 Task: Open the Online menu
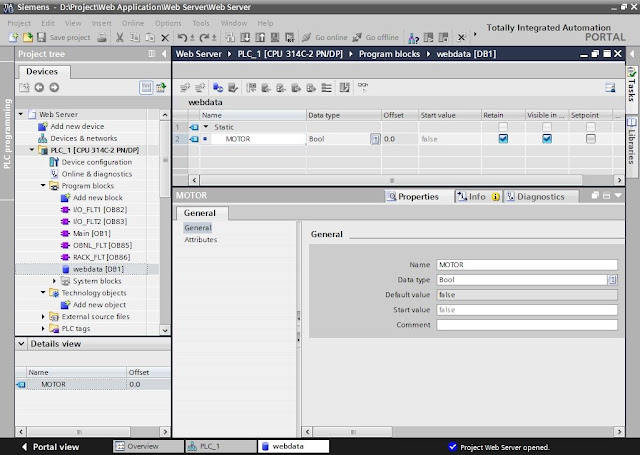pos(133,23)
